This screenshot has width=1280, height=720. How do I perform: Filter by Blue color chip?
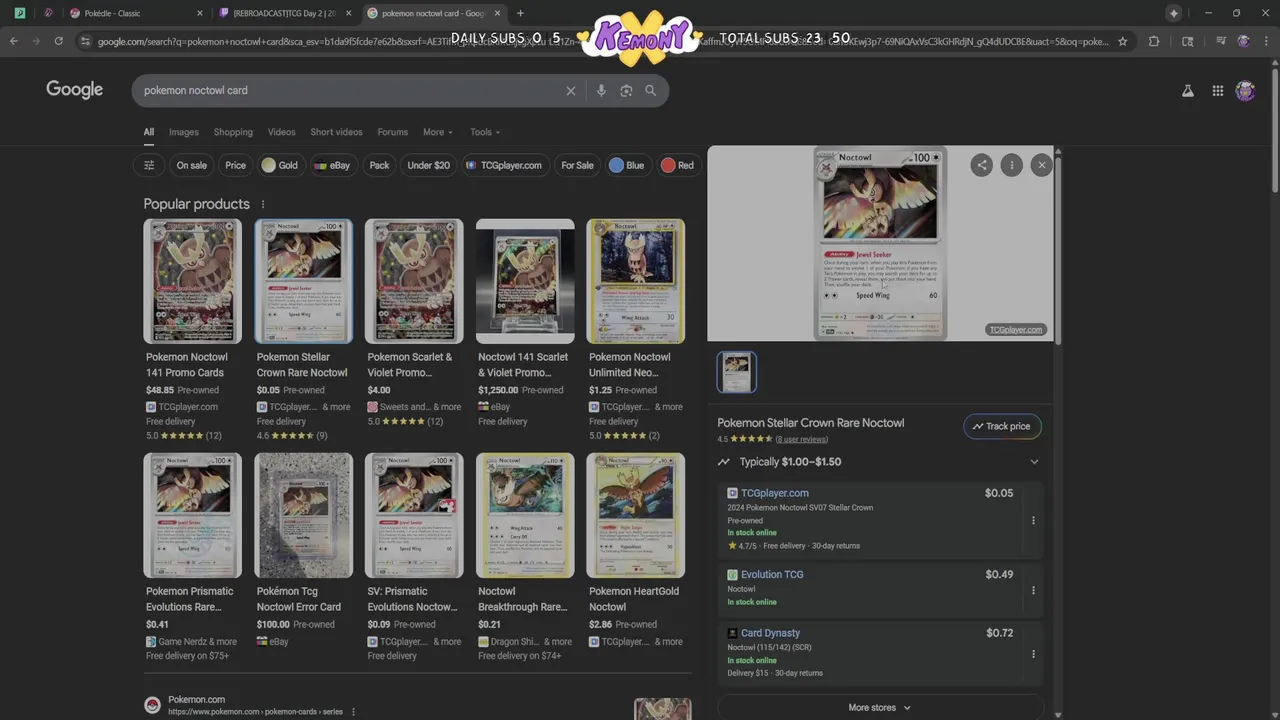click(x=627, y=165)
